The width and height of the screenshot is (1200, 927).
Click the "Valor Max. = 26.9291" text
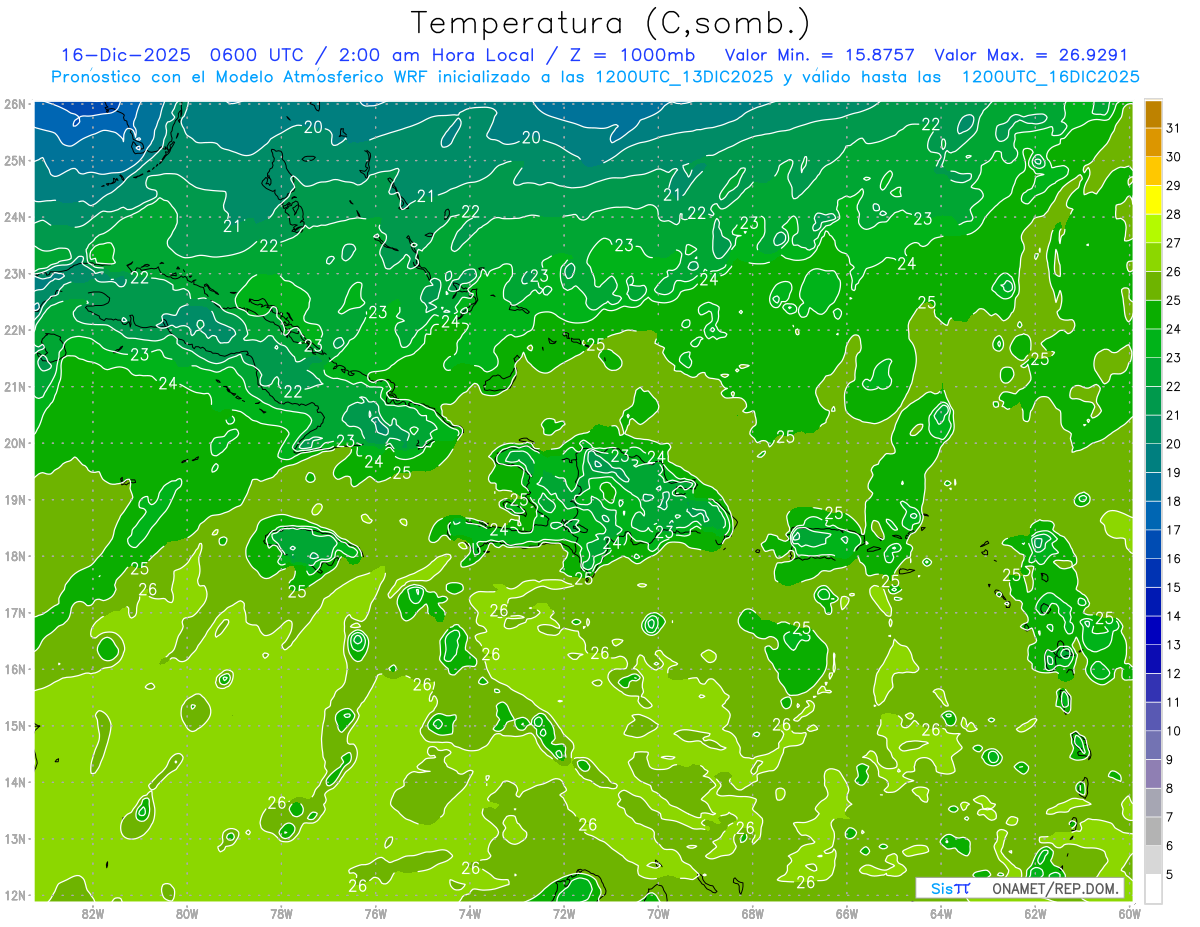click(1031, 55)
